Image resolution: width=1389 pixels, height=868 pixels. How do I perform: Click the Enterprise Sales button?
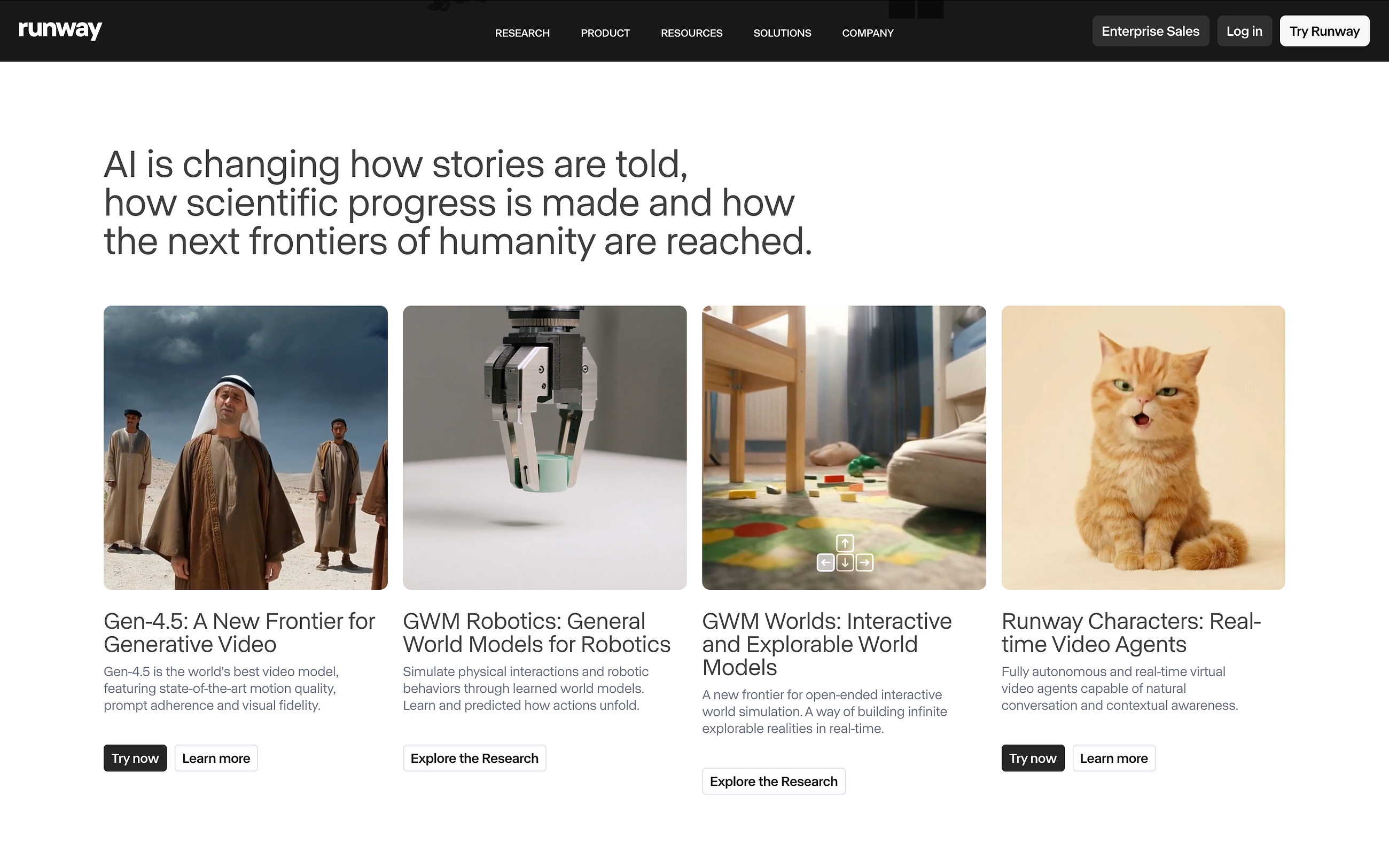(x=1150, y=31)
